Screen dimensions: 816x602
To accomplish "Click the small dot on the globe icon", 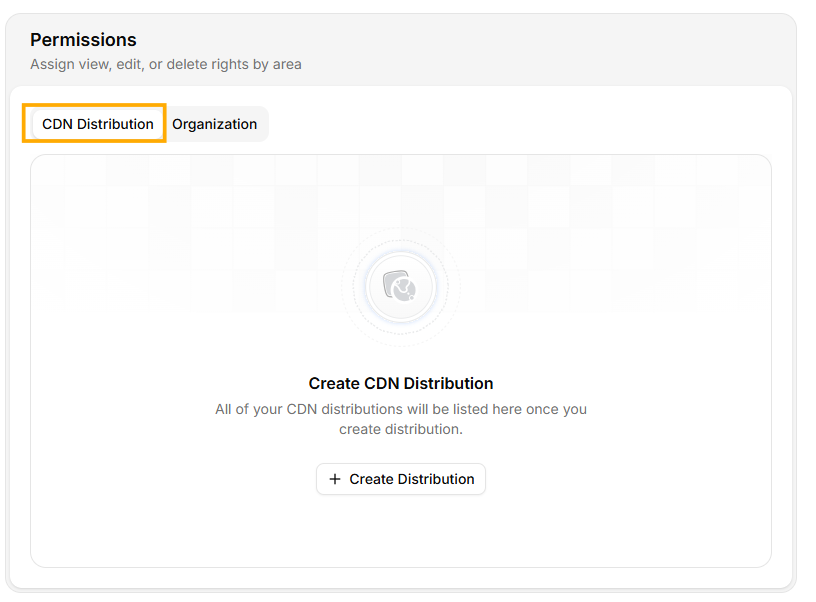I will point(412,299).
